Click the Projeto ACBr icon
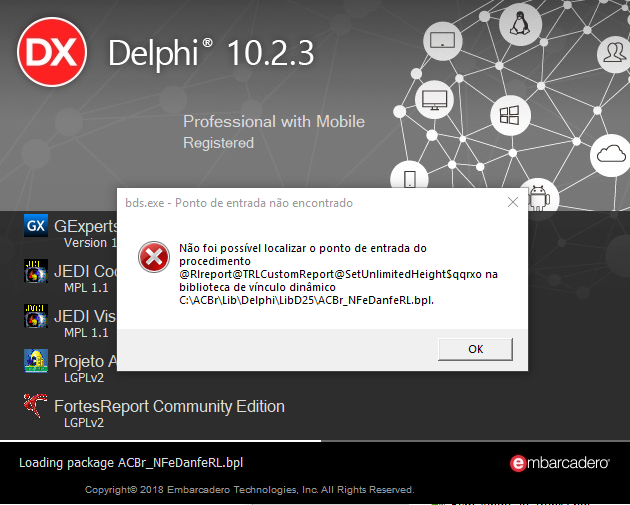The height and width of the screenshot is (505, 630). (36, 360)
